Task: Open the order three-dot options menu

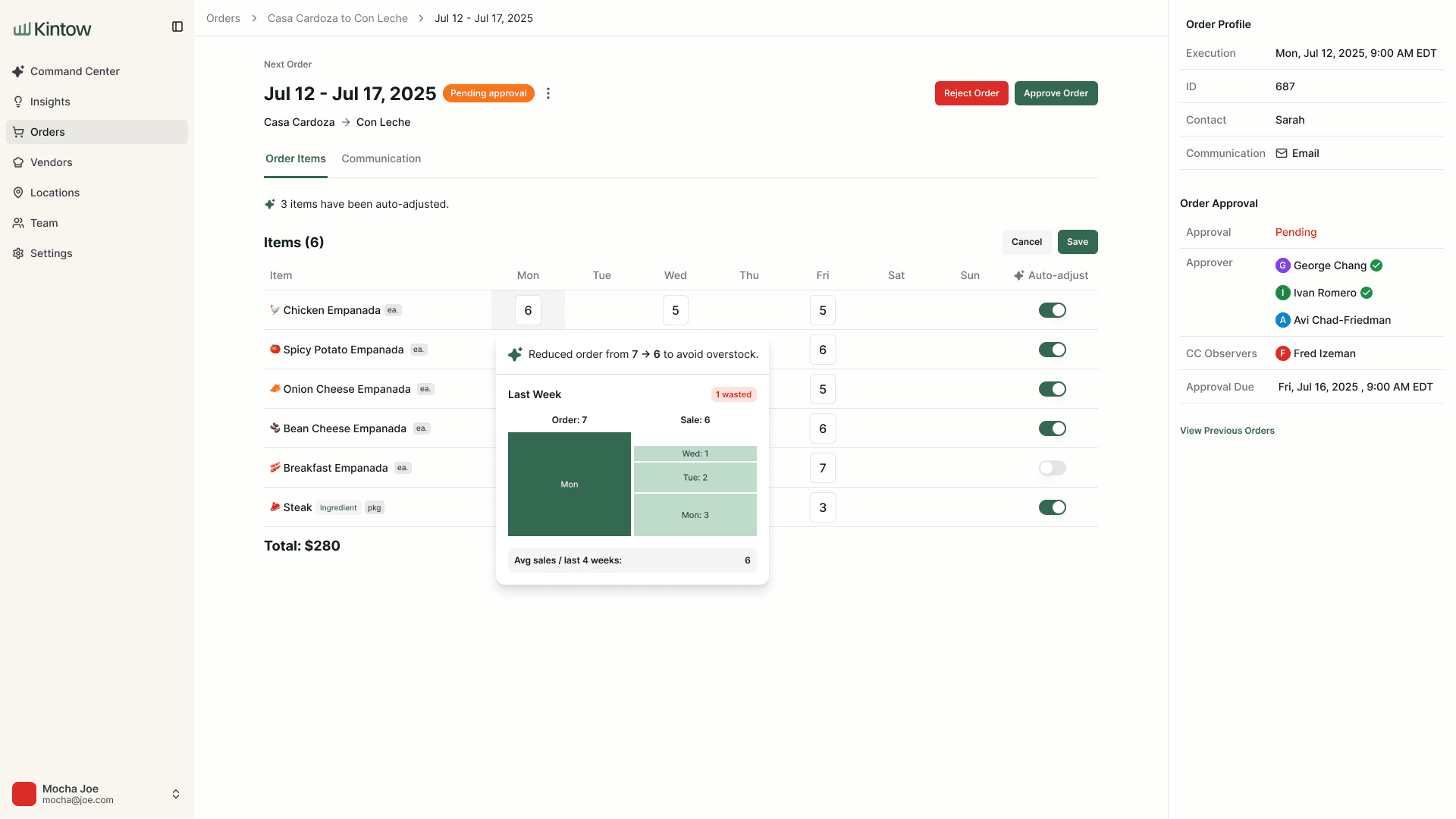Action: click(548, 93)
